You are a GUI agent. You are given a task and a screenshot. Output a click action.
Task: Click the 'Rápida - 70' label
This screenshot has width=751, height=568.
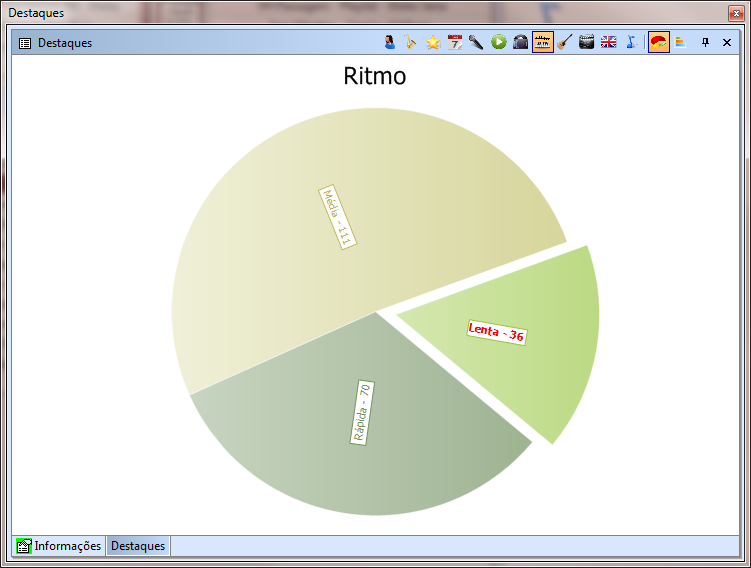click(x=362, y=413)
